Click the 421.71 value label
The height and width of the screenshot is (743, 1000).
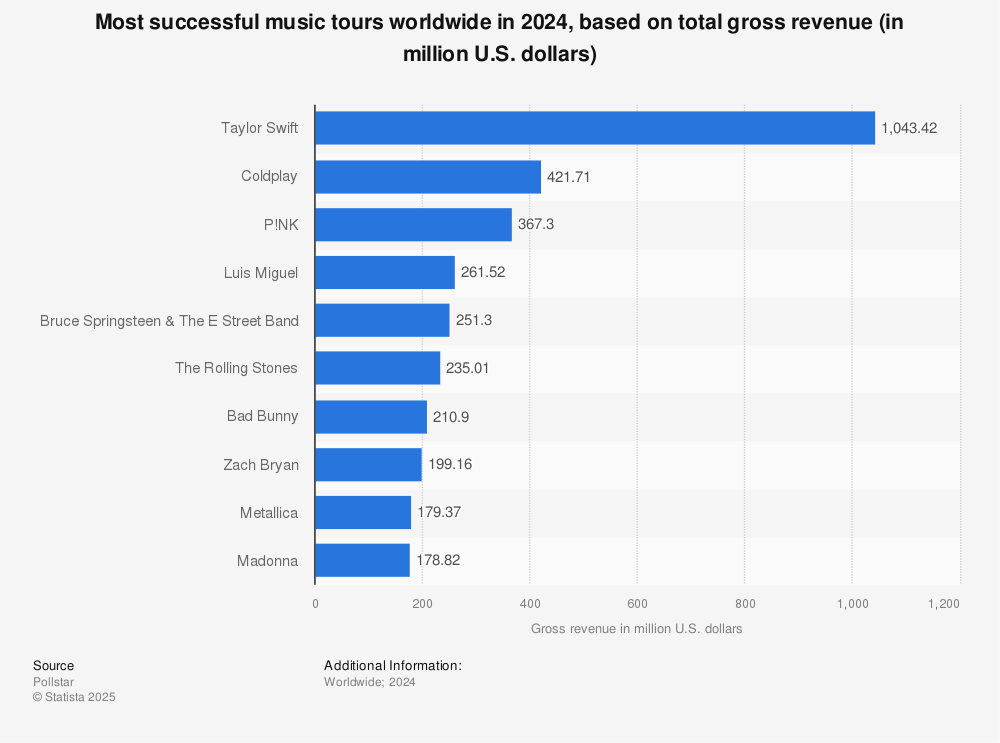pos(567,176)
